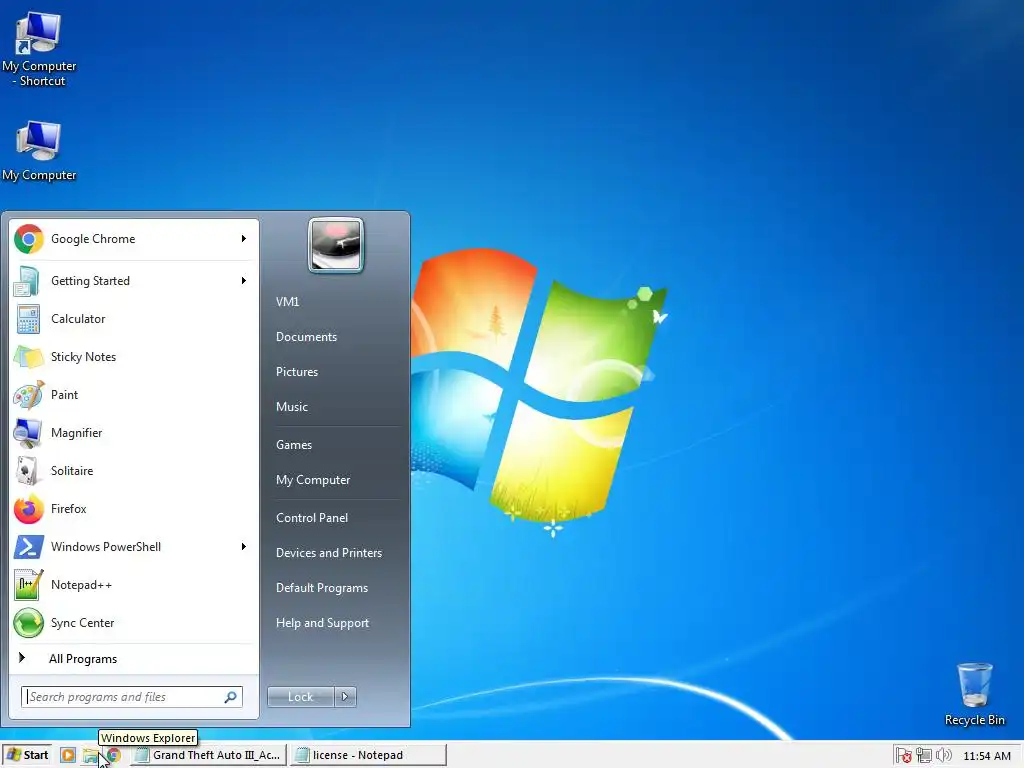Switch to the license - Notepad taskbar window
Screen dimensions: 1024x768
[368, 755]
